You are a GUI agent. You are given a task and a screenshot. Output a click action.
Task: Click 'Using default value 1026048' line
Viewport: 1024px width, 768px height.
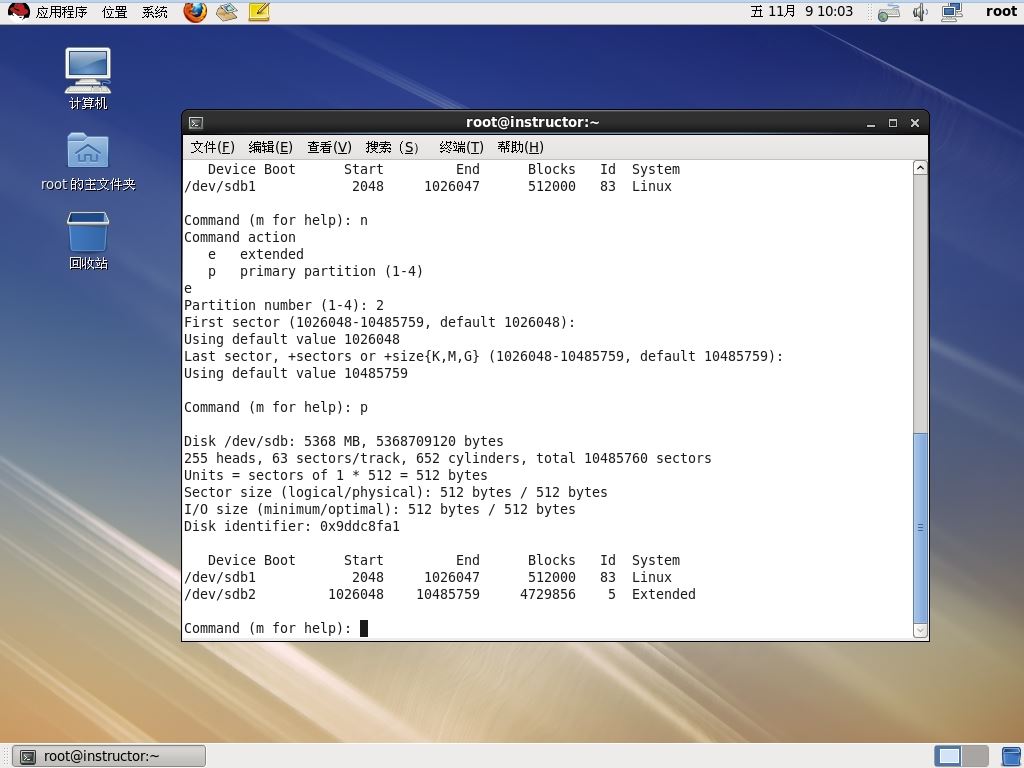(x=292, y=340)
